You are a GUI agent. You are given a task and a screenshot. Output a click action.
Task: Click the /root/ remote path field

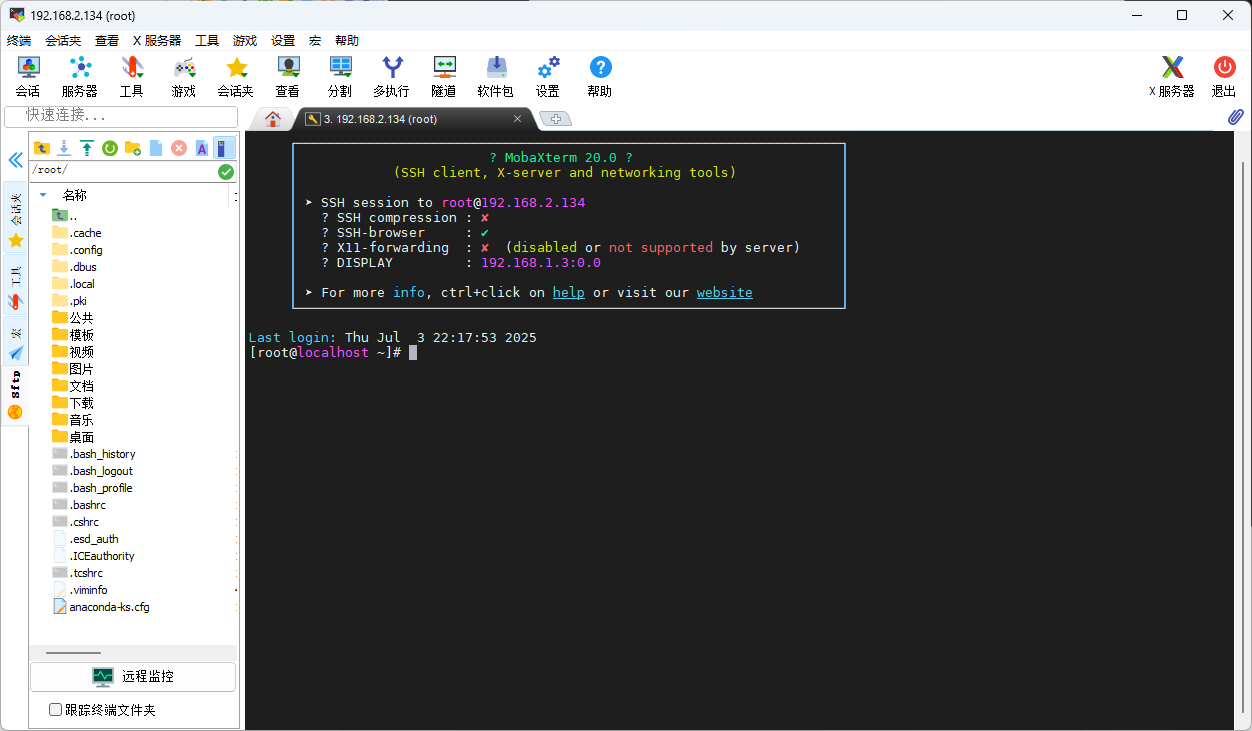point(123,171)
